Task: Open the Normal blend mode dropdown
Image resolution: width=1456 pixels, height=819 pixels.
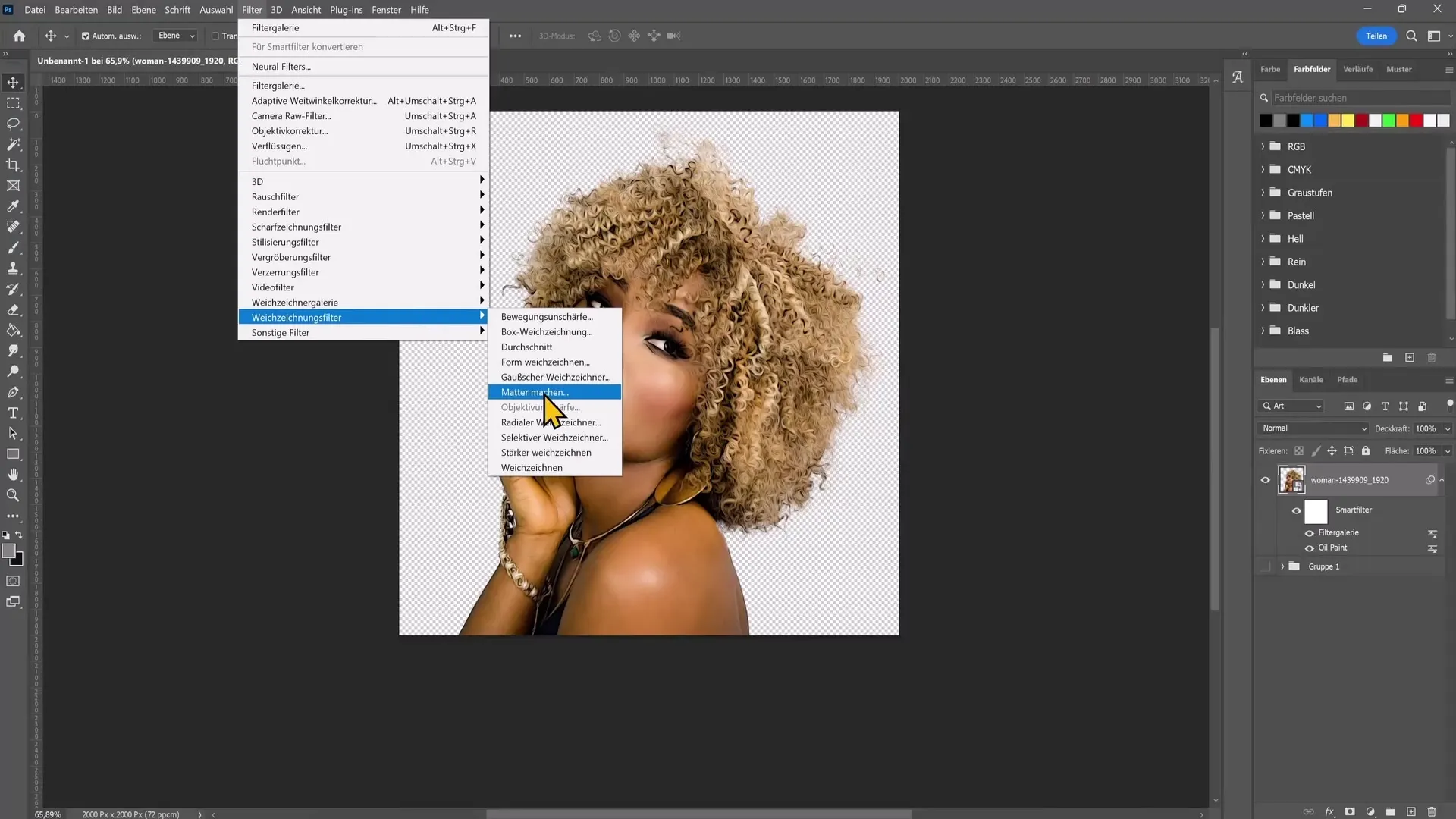Action: (x=1313, y=428)
